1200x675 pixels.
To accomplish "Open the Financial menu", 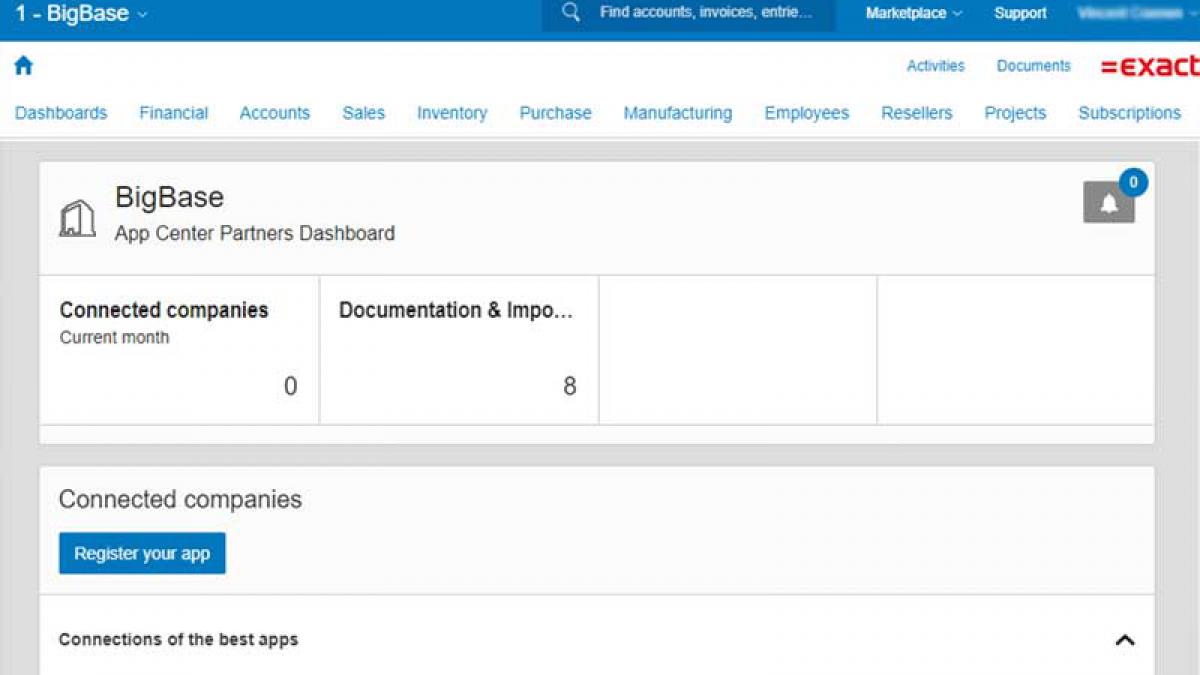I will [x=174, y=113].
